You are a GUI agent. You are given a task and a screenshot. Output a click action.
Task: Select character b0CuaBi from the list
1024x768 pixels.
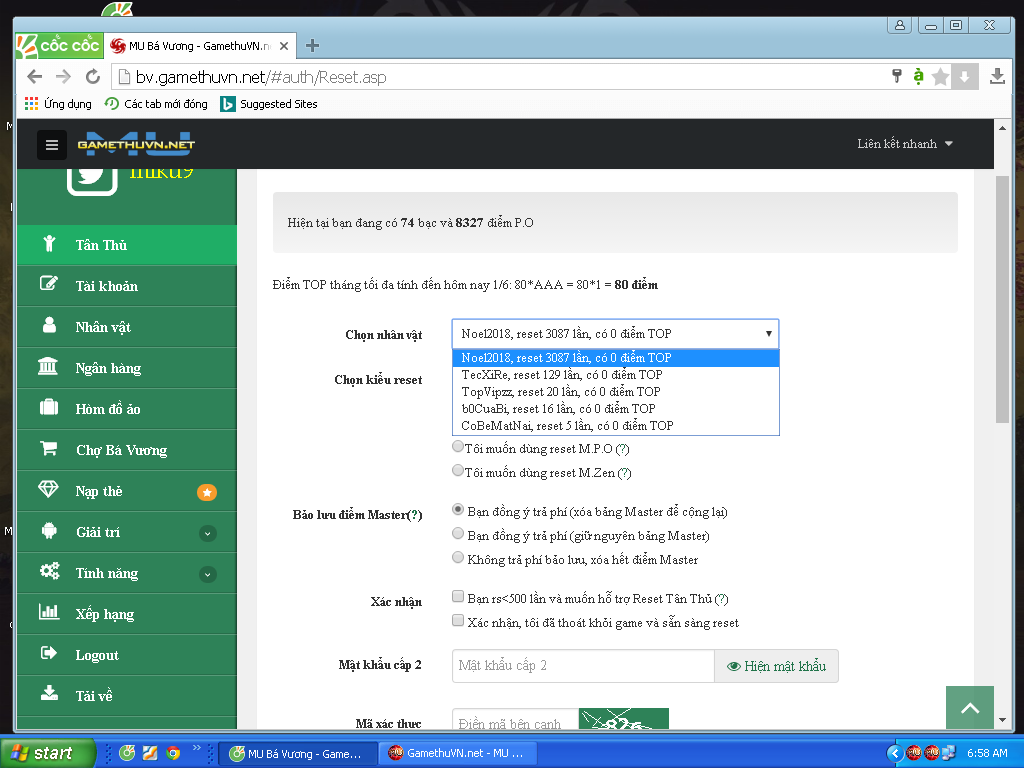coord(615,409)
